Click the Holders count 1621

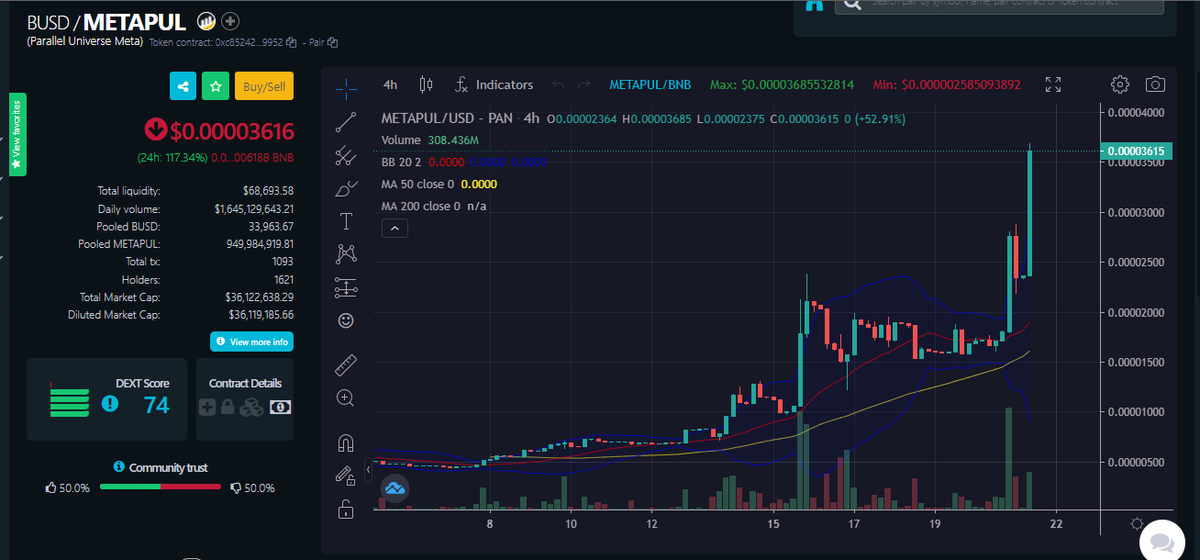(283, 279)
